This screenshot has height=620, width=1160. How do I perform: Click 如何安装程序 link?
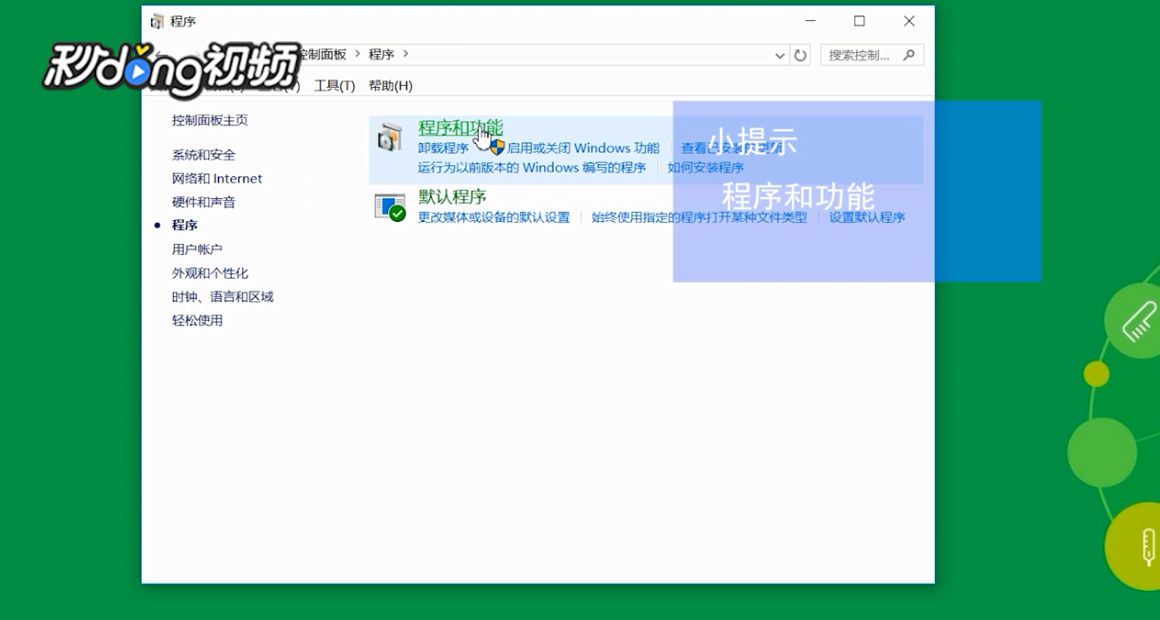tap(706, 168)
